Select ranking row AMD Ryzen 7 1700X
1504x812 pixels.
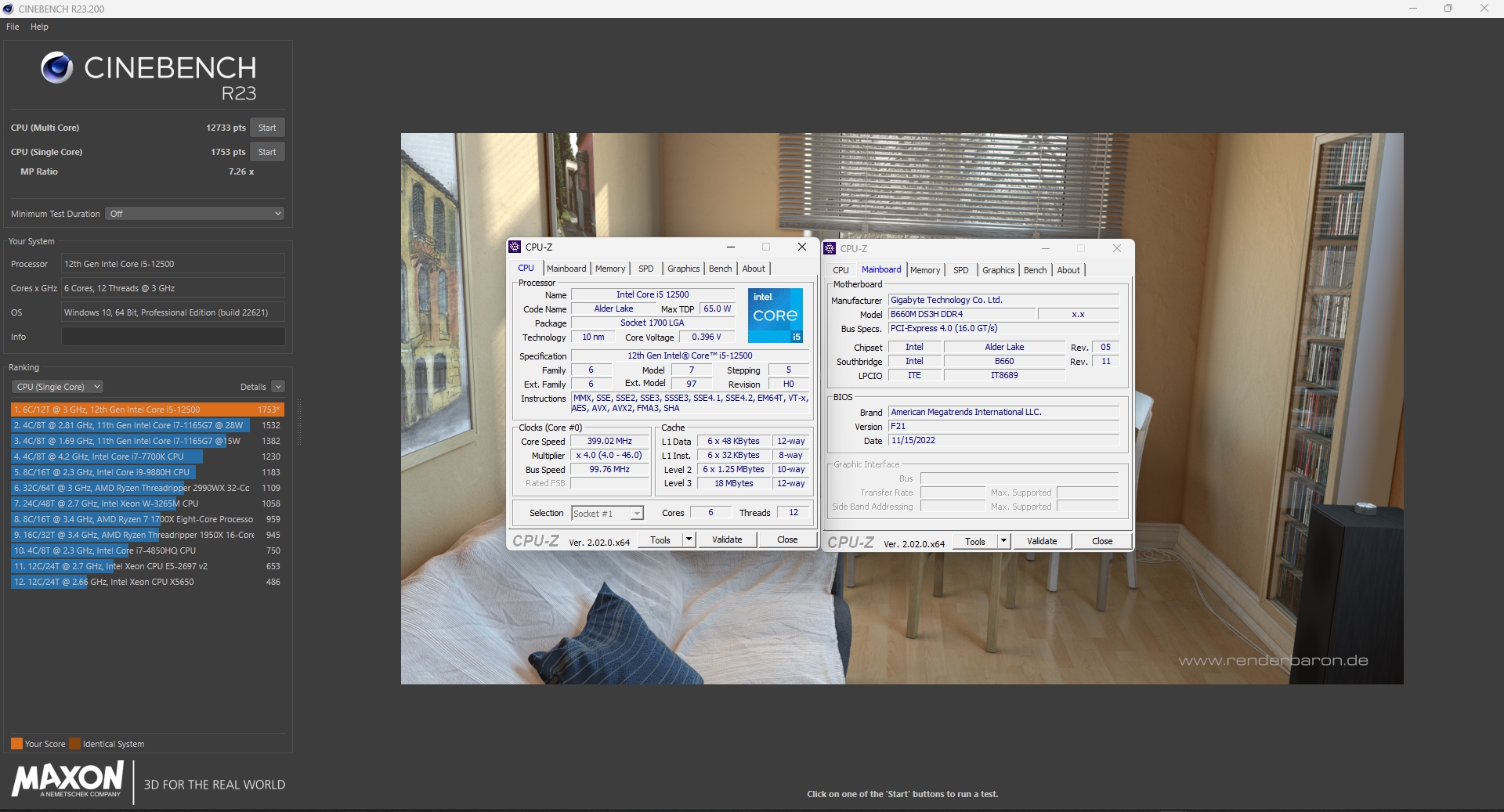[147, 519]
